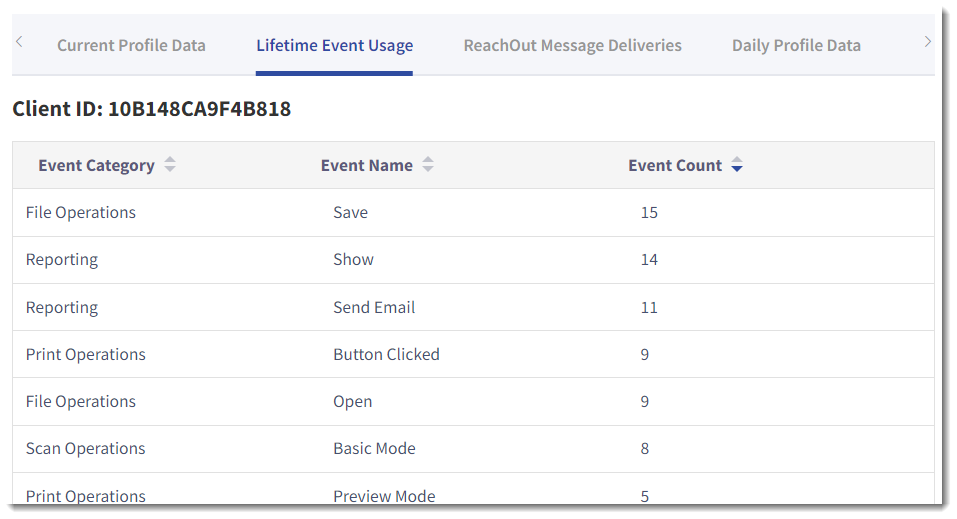Click the Button Clicked event name
The image size is (957, 519).
(386, 354)
